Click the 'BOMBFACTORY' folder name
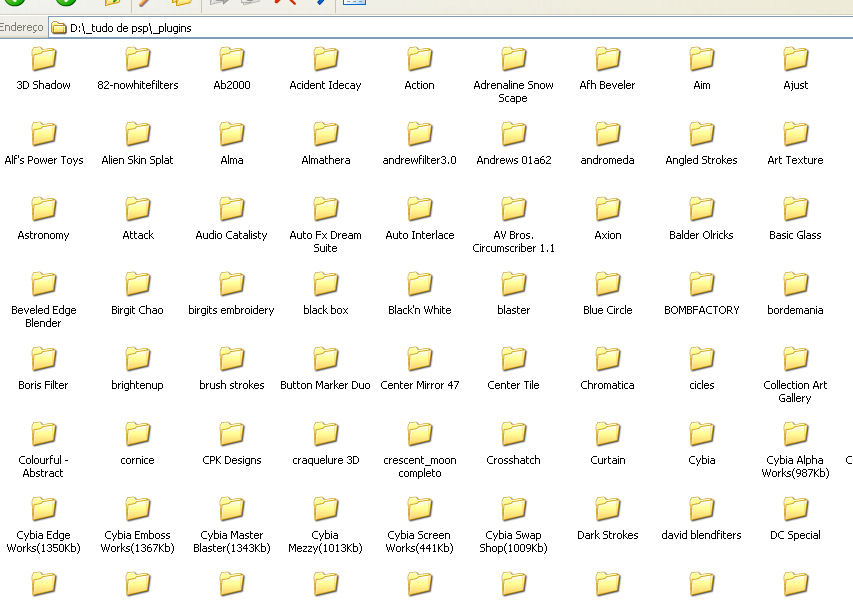Image resolution: width=853 pixels, height=604 pixels. click(x=702, y=310)
